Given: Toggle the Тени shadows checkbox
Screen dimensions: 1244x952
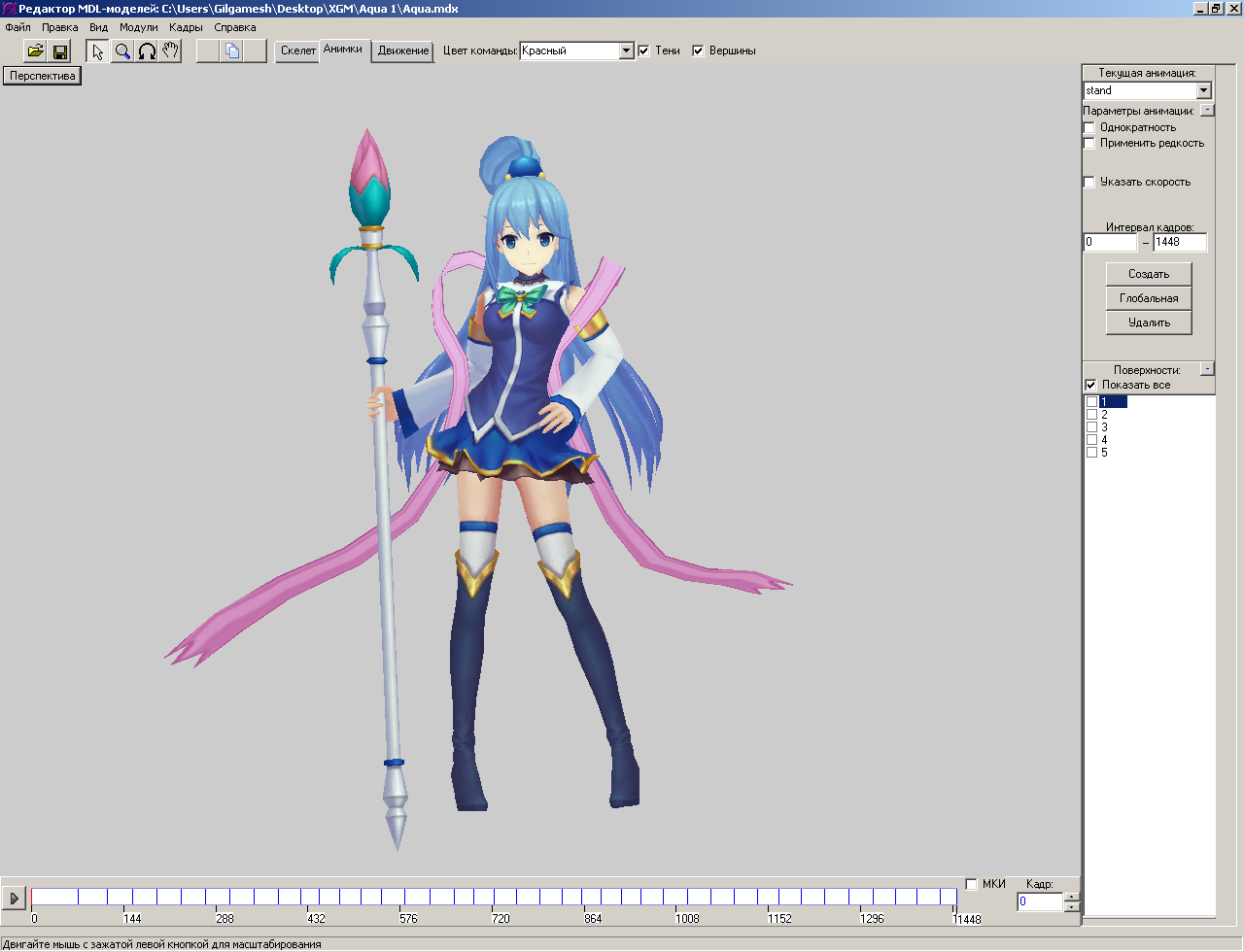Looking at the screenshot, I should pos(643,51).
